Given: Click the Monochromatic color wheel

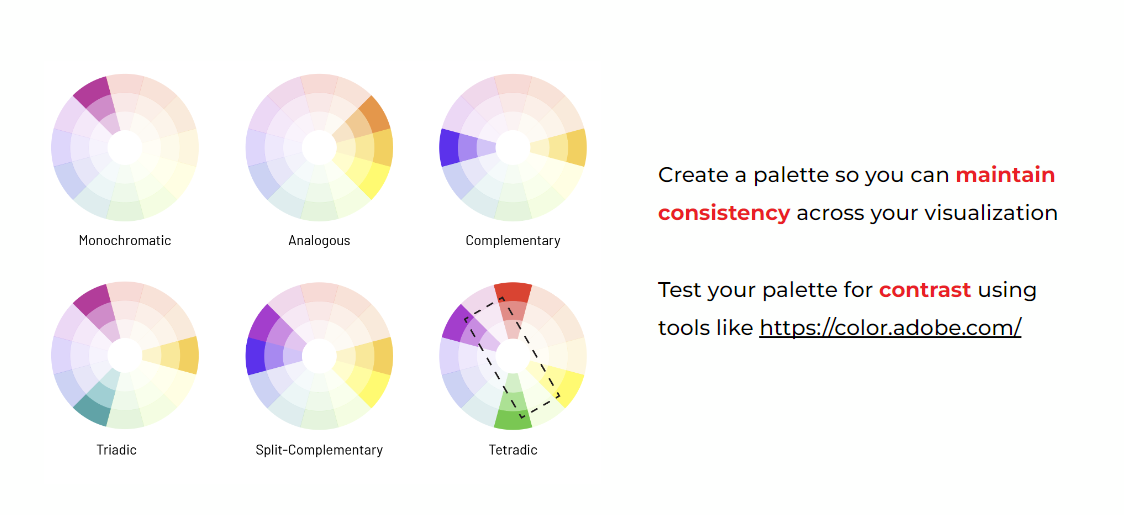Looking at the screenshot, I should tap(125, 147).
